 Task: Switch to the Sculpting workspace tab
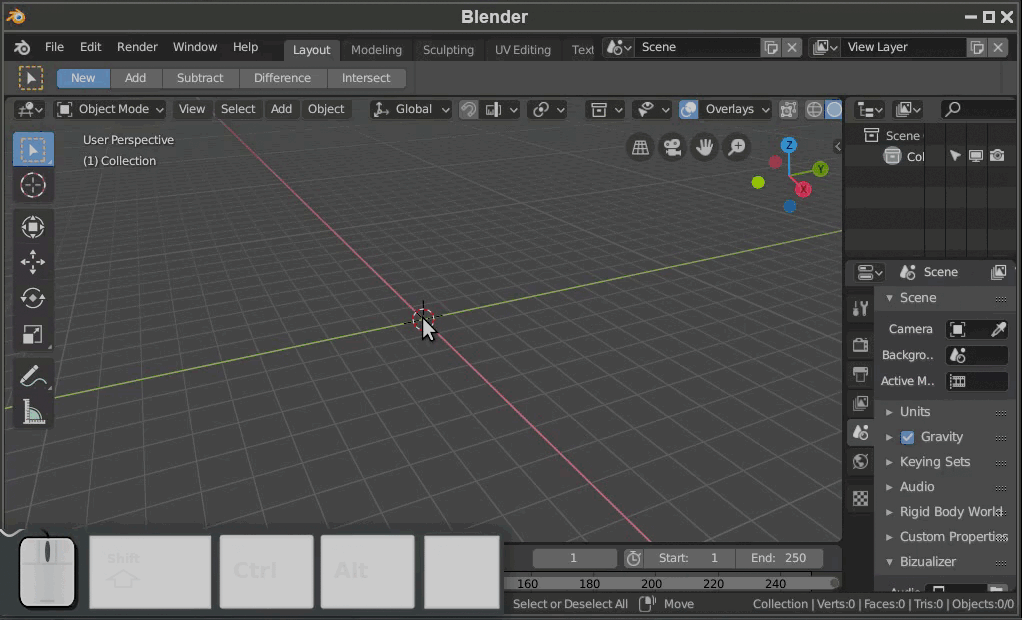[448, 50]
